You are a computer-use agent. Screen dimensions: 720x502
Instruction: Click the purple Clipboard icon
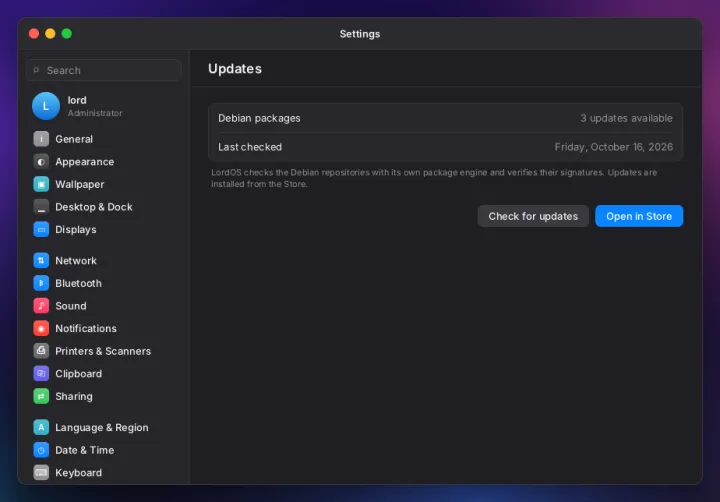tap(41, 373)
